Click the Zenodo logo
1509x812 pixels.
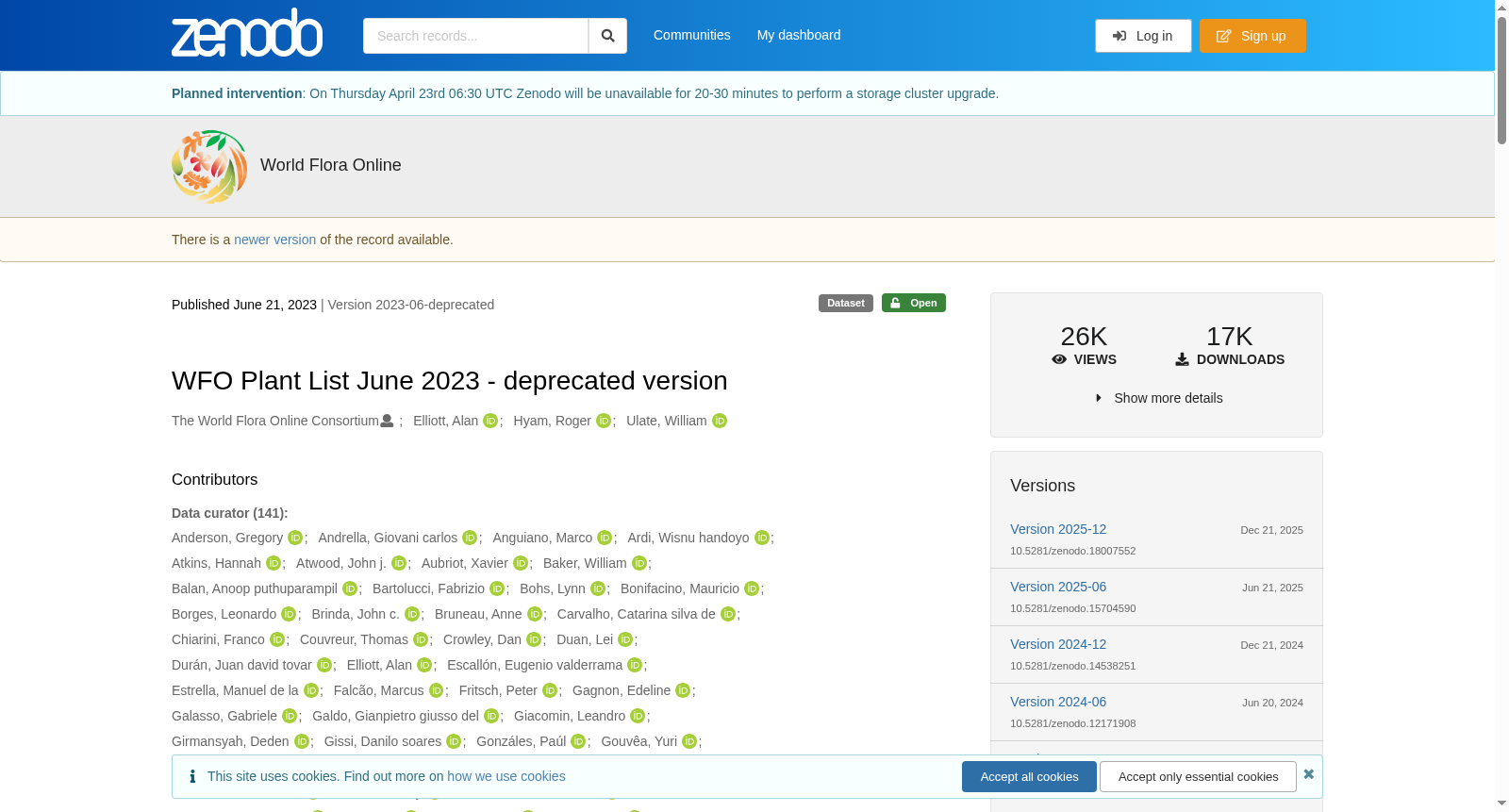click(x=247, y=33)
